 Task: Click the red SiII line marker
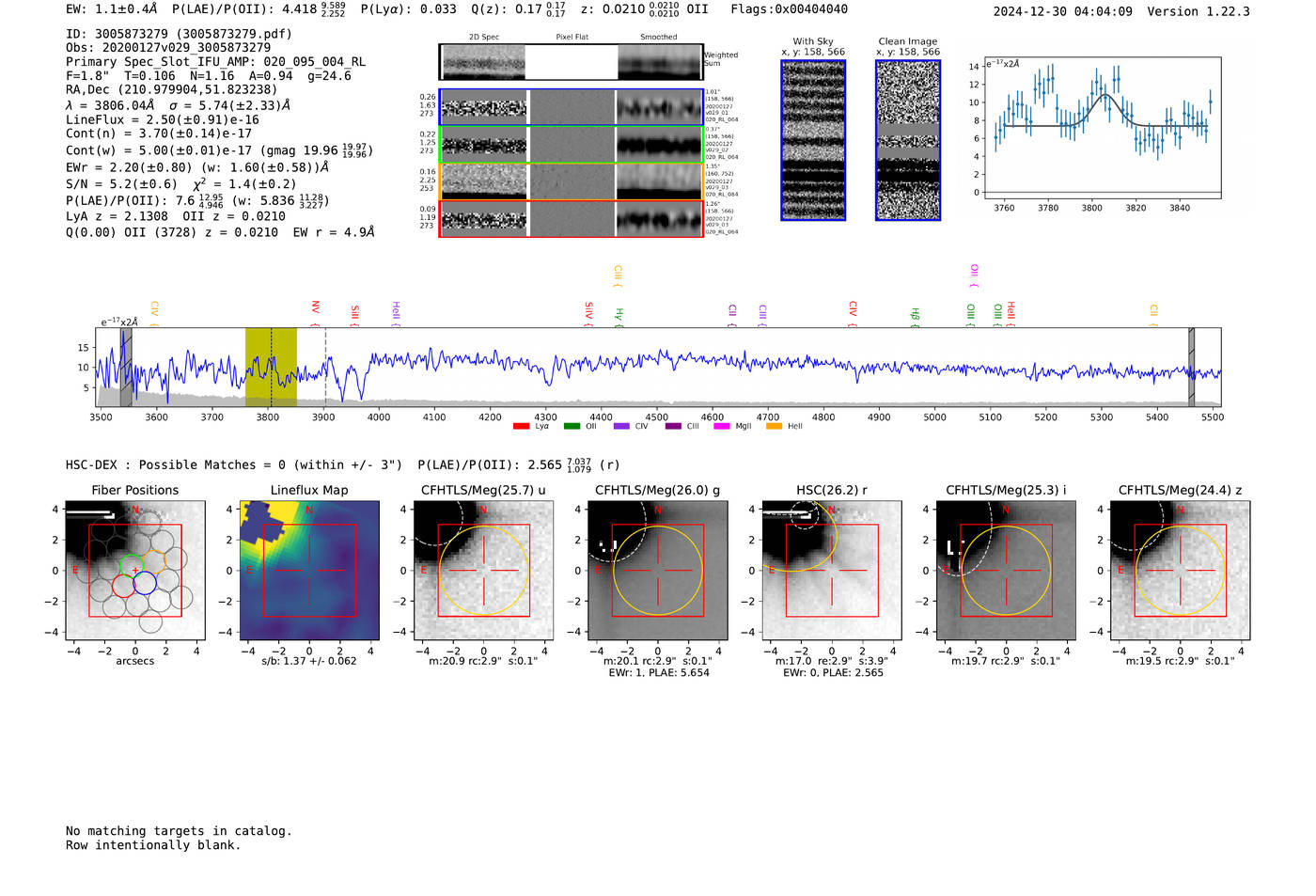354,314
